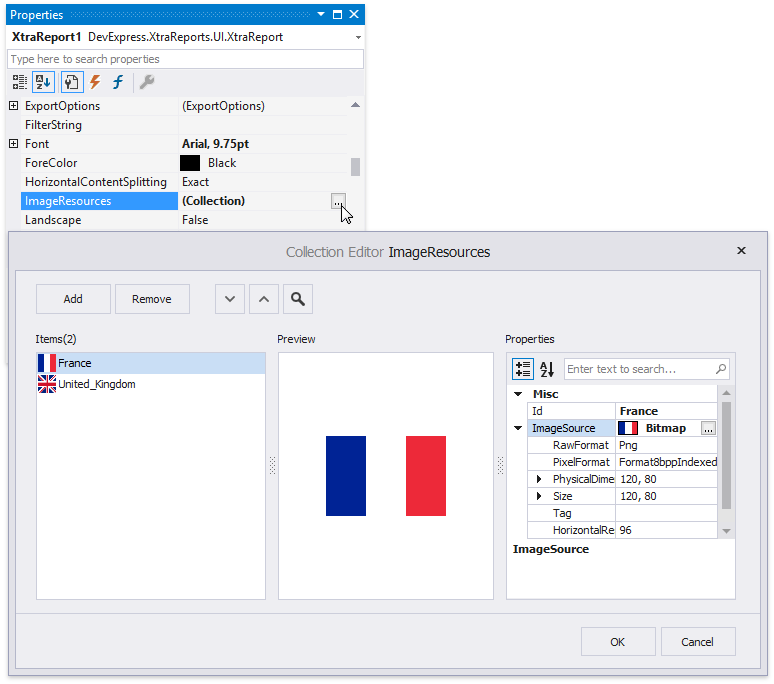Select the ImageResources property row
Screen dimensions: 774x684
pos(185,201)
